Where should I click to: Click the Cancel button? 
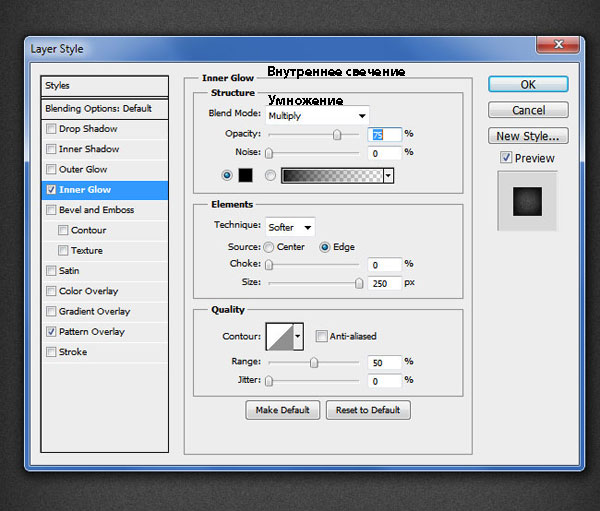(x=528, y=110)
